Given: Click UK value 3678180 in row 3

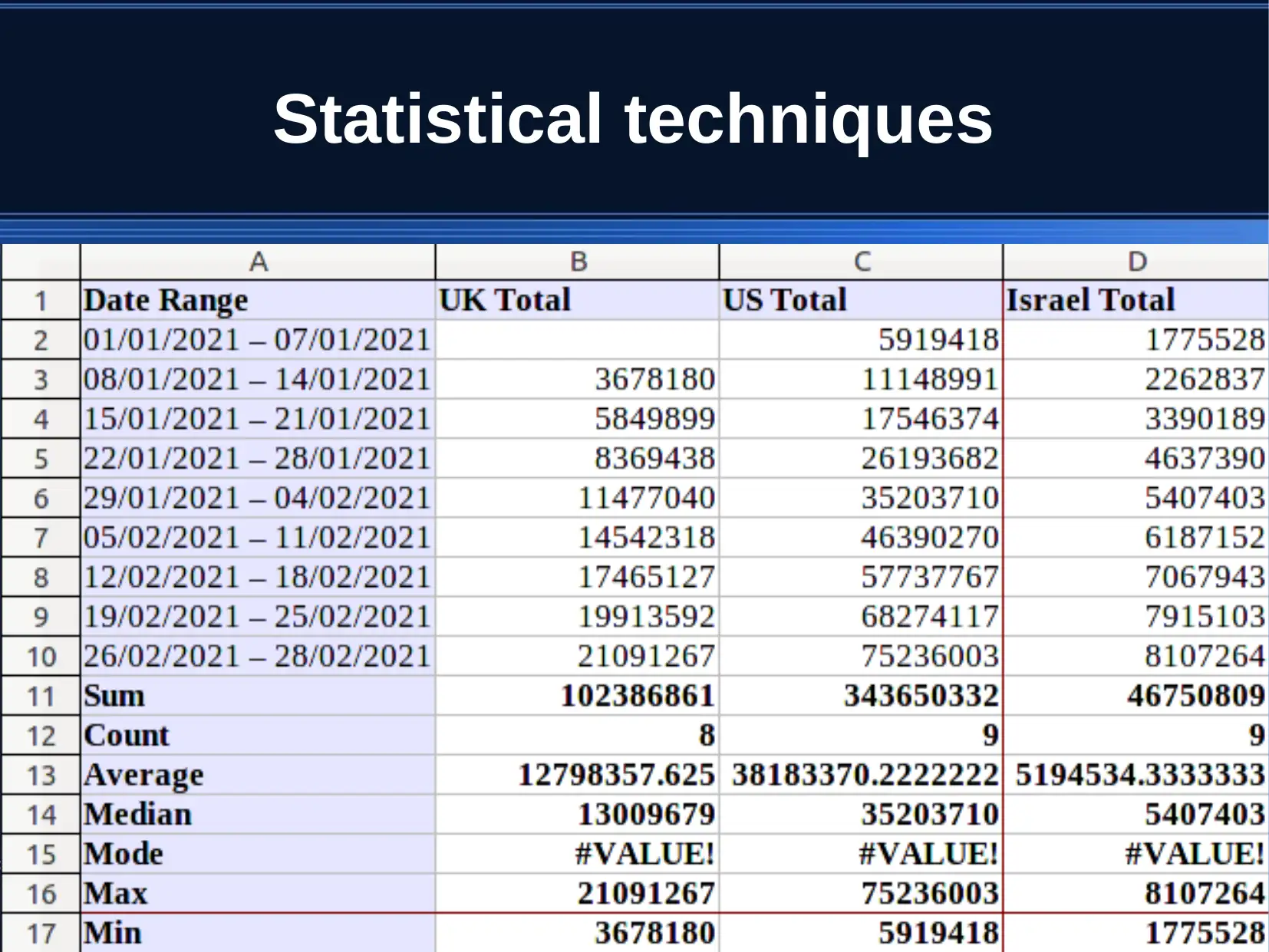Looking at the screenshot, I should 577,379.
